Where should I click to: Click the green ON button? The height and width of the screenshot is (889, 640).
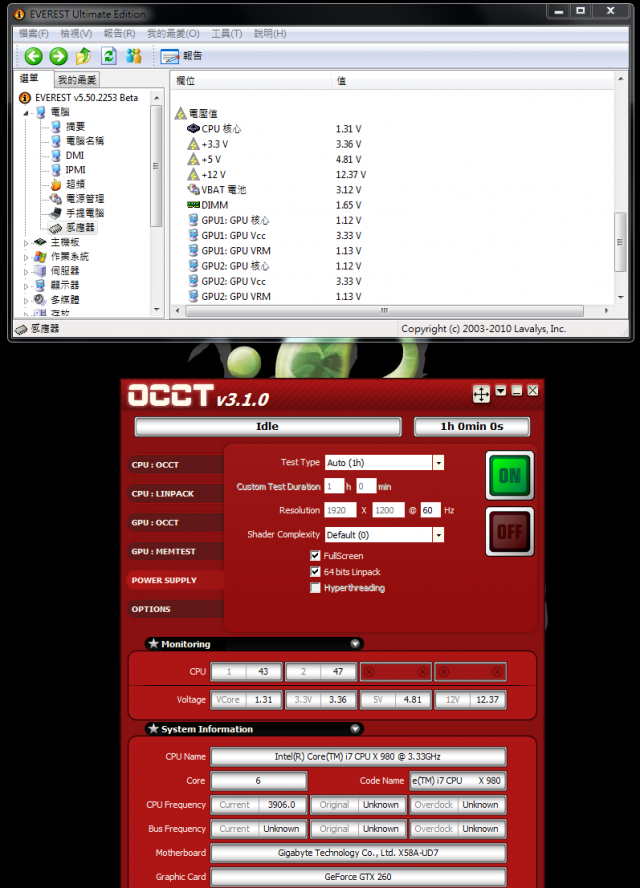pyautogui.click(x=510, y=476)
